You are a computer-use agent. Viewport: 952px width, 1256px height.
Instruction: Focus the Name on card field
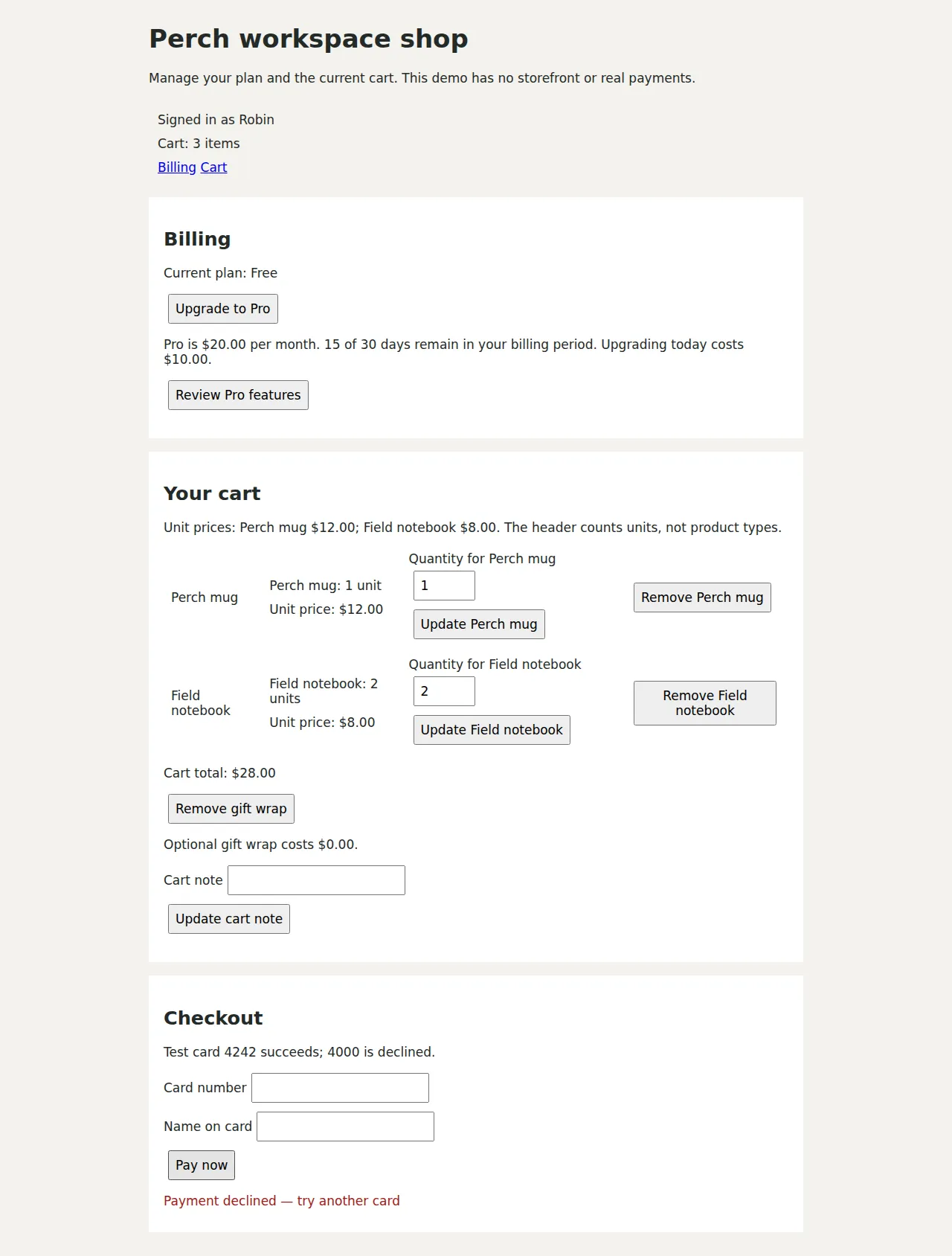click(345, 1127)
